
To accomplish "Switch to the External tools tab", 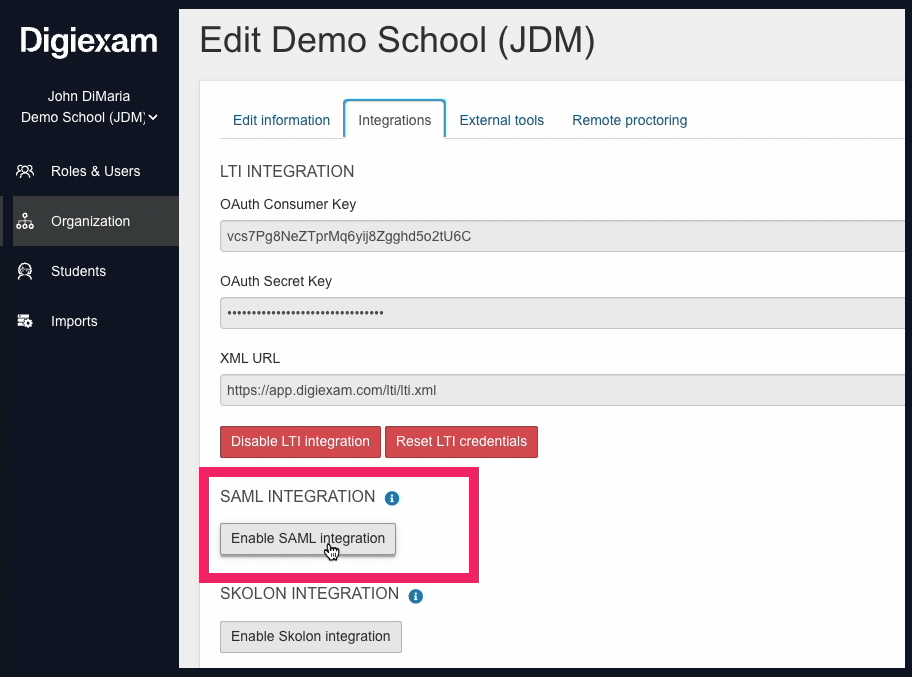I will tap(501, 120).
